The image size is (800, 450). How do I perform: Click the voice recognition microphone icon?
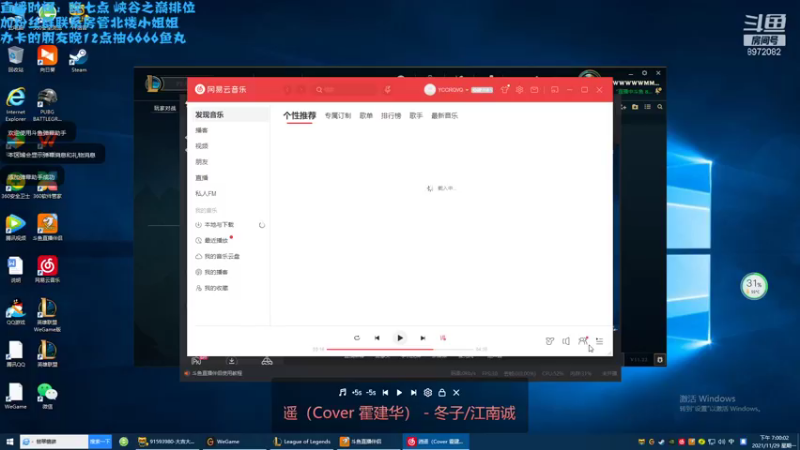[x=388, y=90]
